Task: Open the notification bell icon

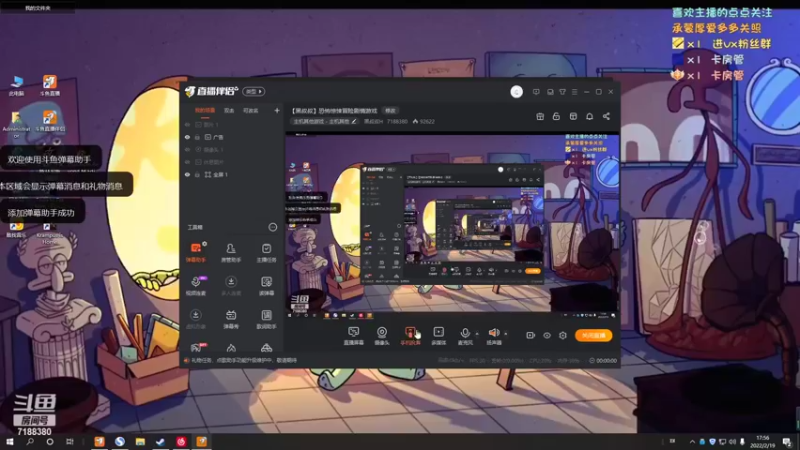Action: pyautogui.click(x=589, y=116)
